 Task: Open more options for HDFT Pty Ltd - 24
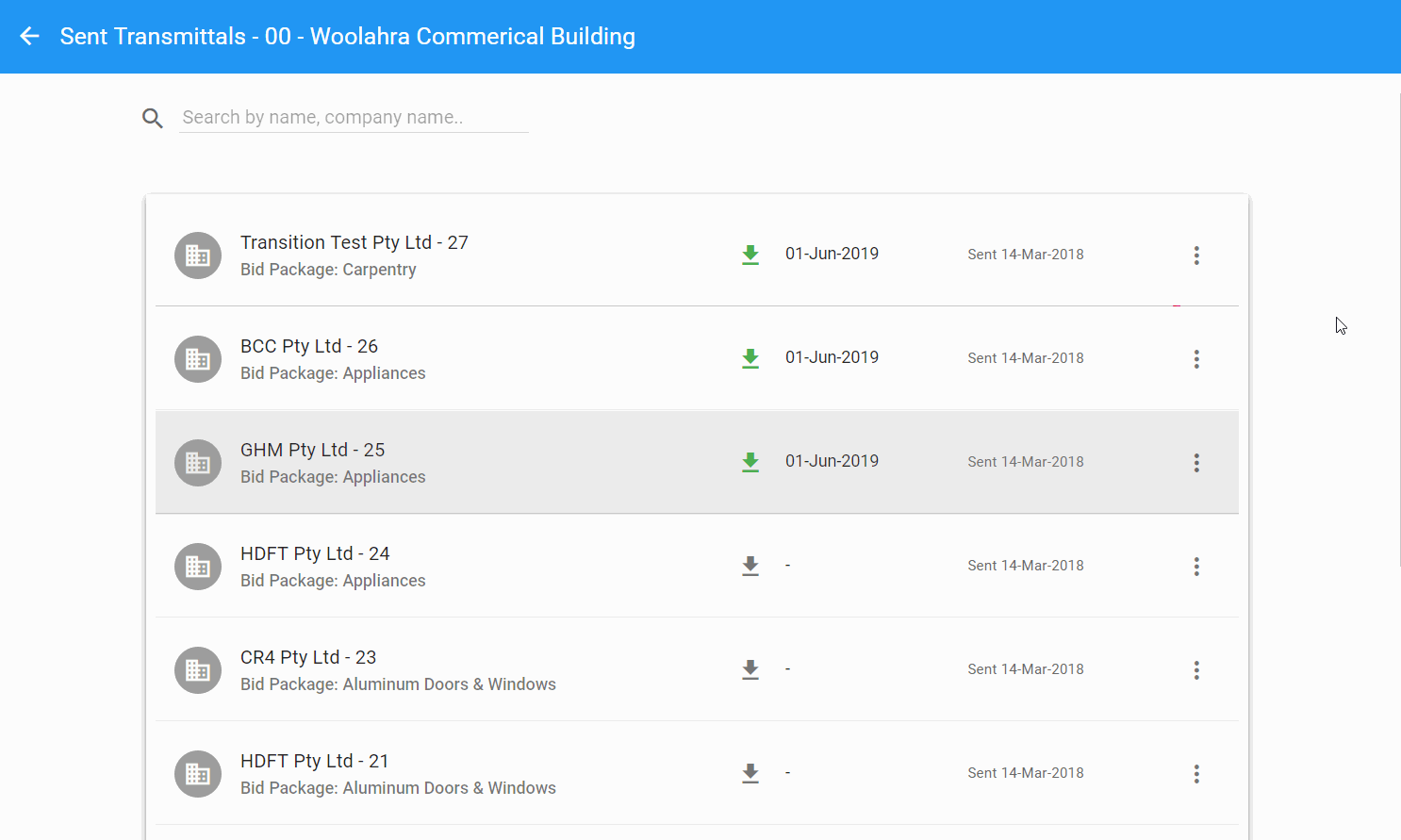(1196, 567)
